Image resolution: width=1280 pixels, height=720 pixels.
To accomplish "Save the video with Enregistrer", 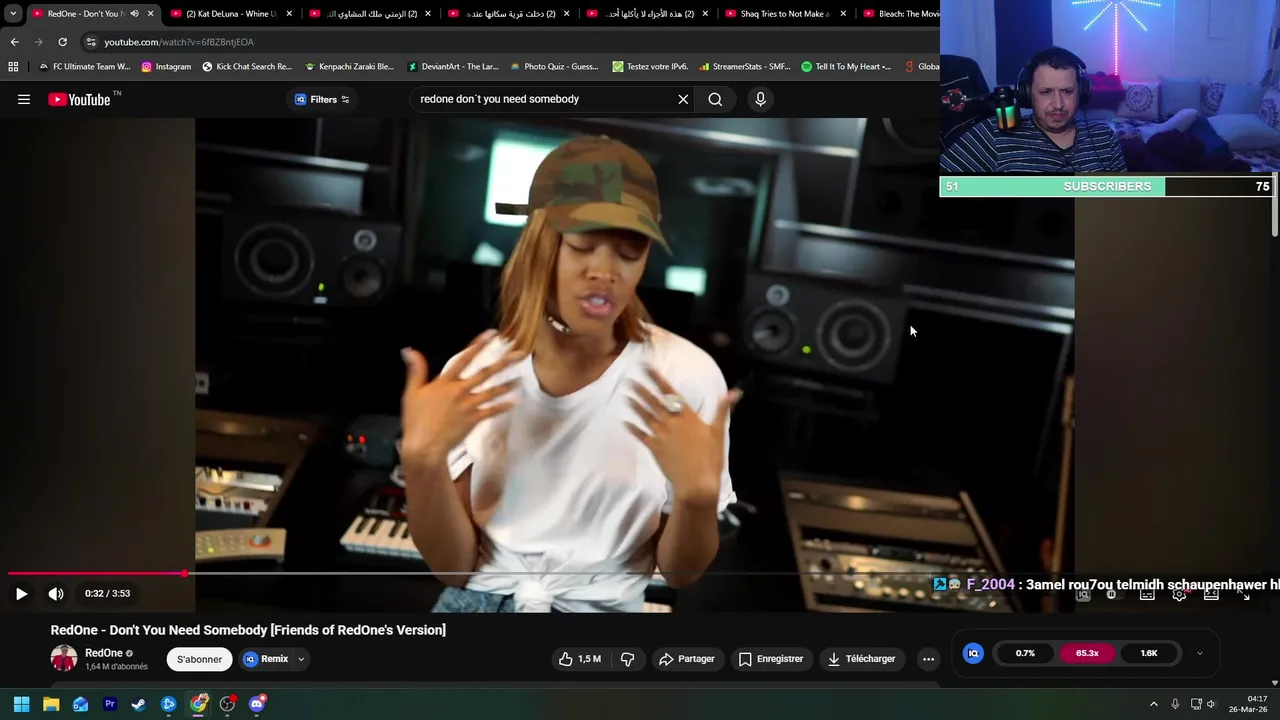I will pyautogui.click(x=770, y=659).
